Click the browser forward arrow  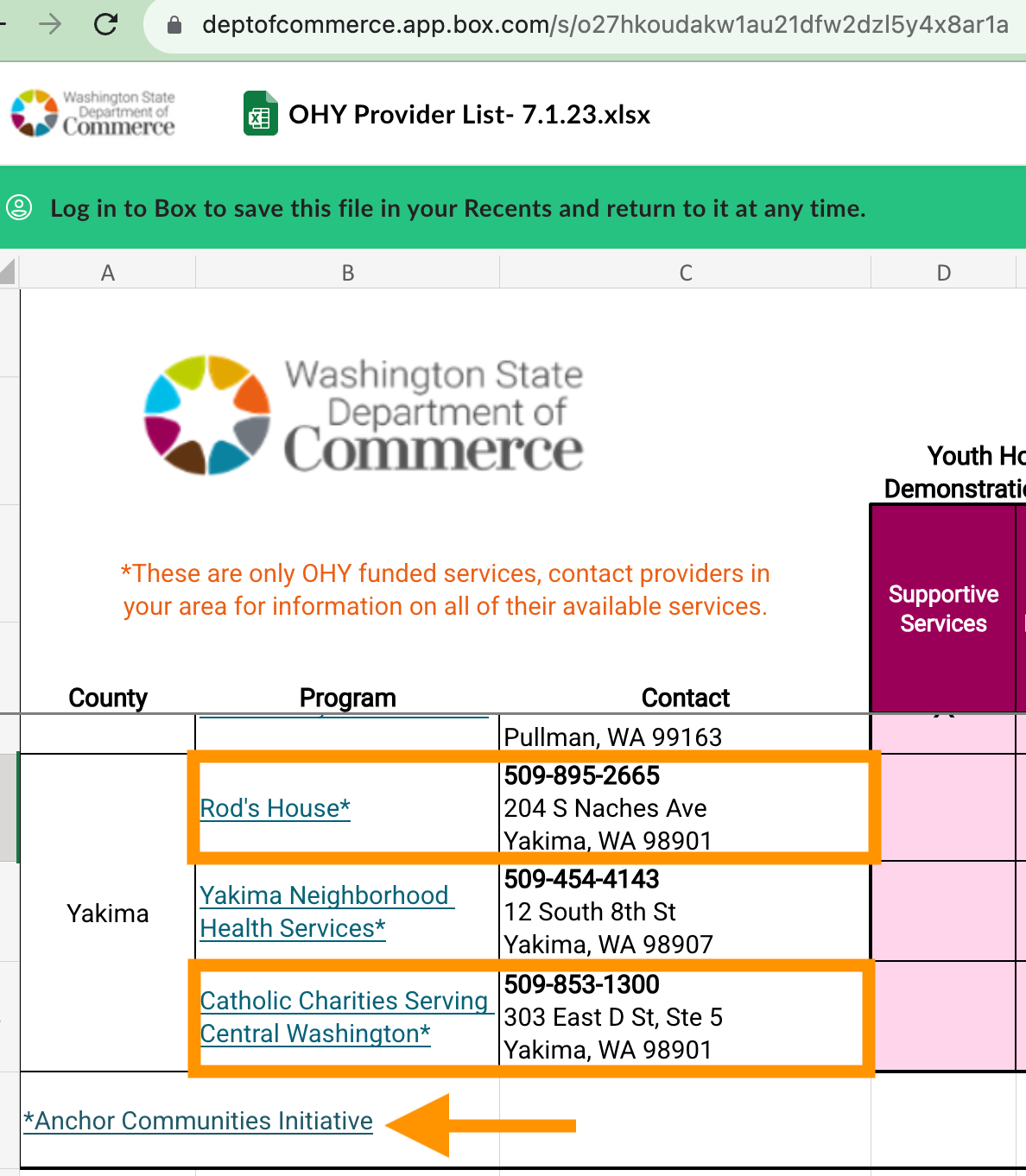click(x=51, y=24)
